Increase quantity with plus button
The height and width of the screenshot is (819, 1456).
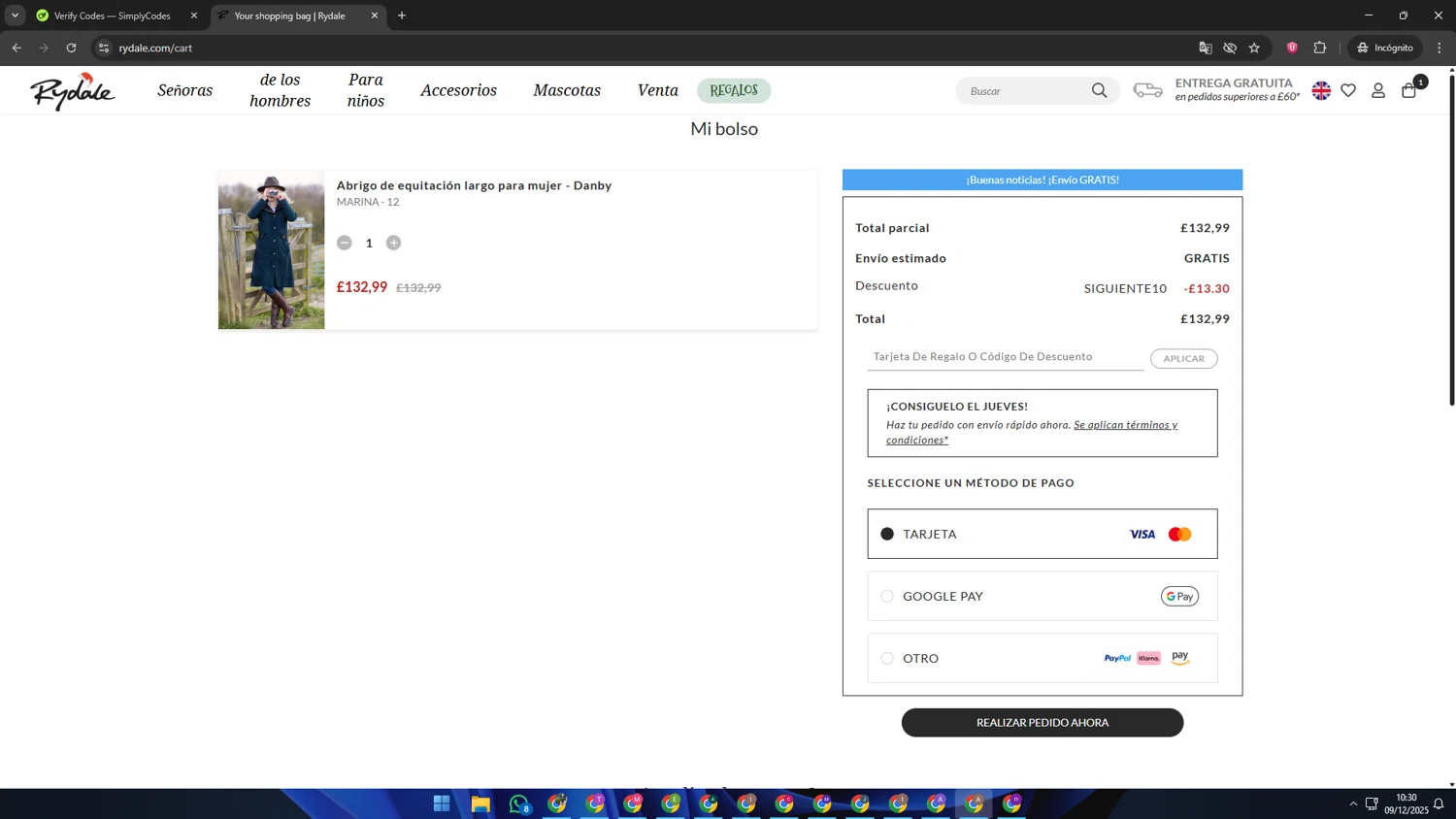click(x=393, y=243)
